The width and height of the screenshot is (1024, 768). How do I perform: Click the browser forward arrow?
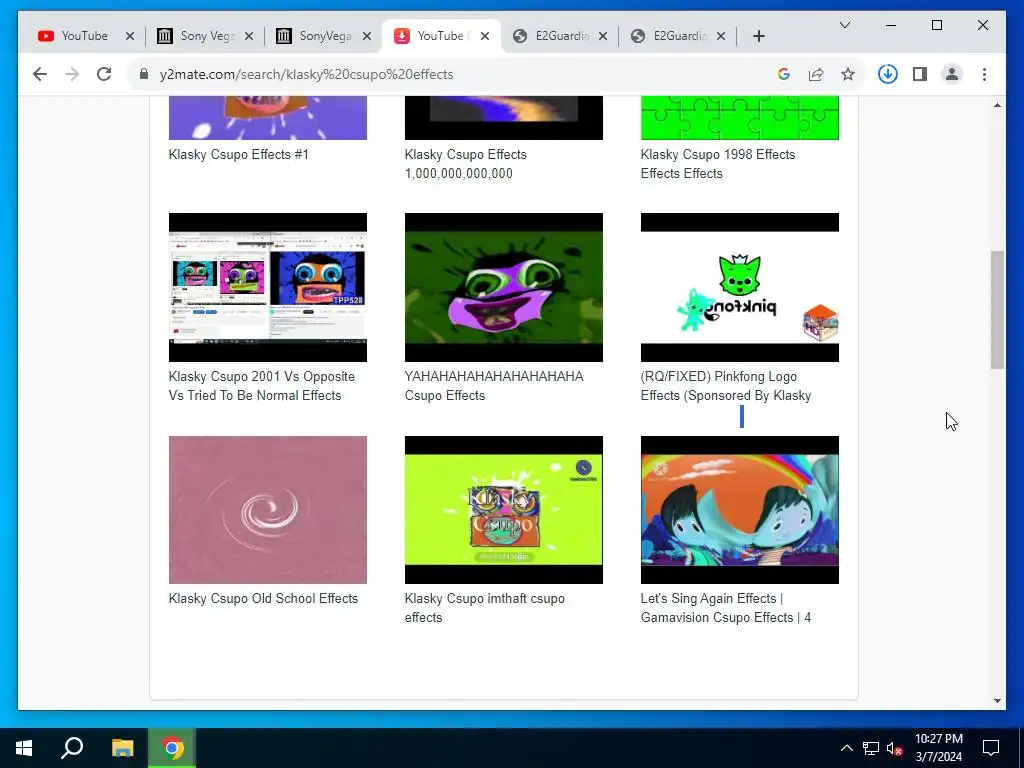point(72,74)
